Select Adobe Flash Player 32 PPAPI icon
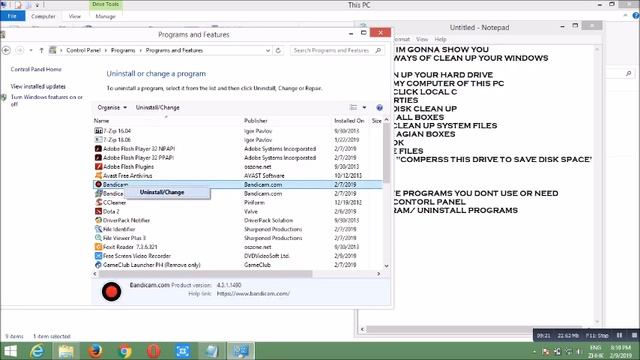The width and height of the screenshot is (640, 360). pos(98,158)
